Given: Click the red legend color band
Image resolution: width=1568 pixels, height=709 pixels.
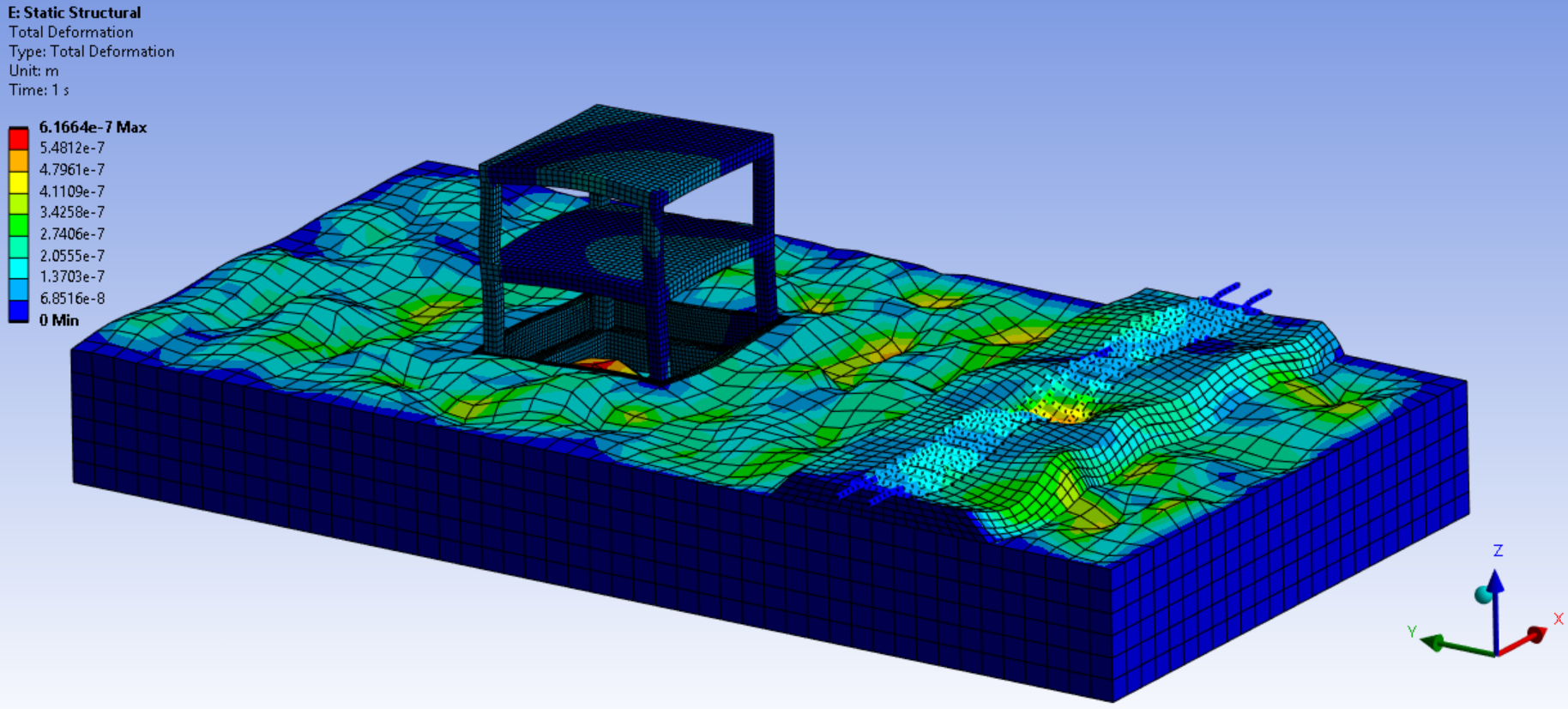Looking at the screenshot, I should [19, 139].
